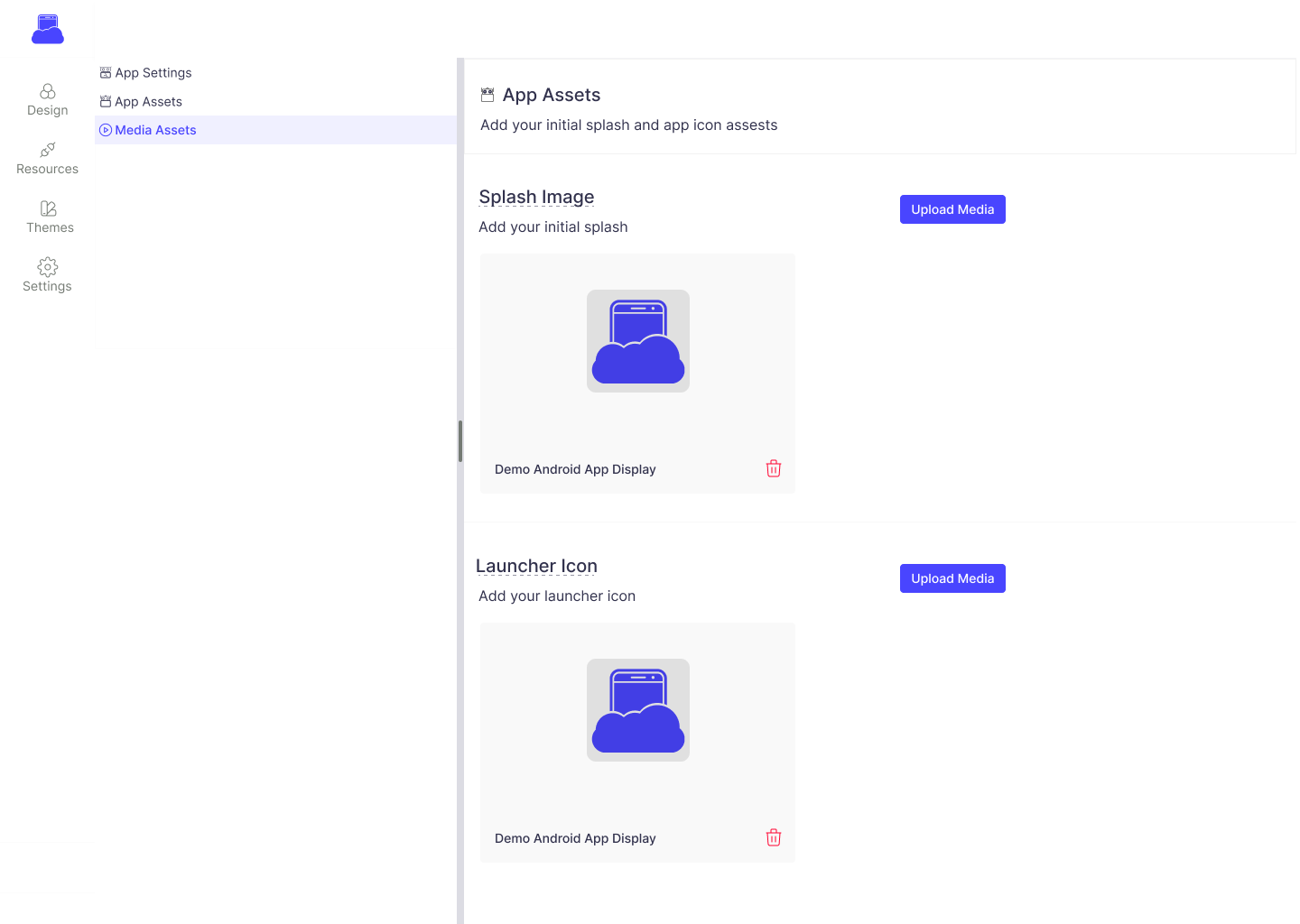Delete the launcher icon with the trash icon
Image resolution: width=1300 pixels, height=924 pixels.
(773, 837)
